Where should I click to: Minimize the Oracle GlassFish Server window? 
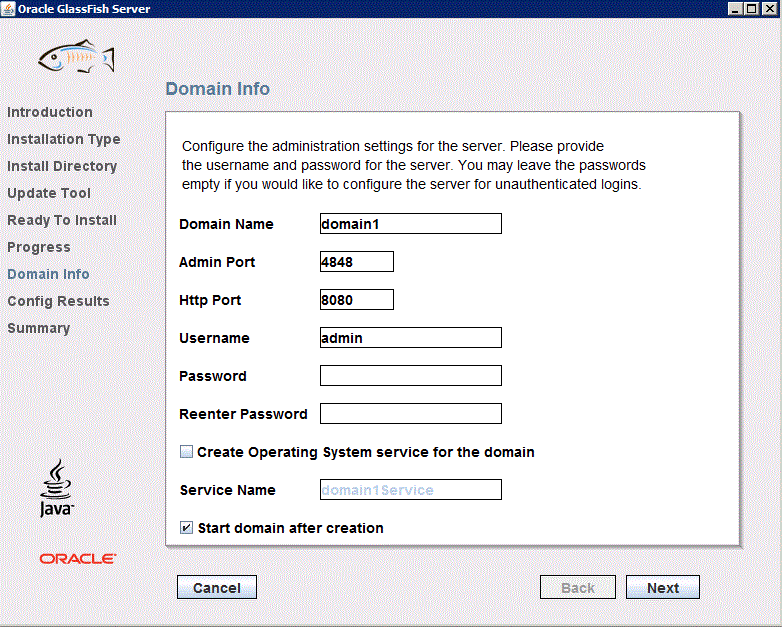pos(735,8)
